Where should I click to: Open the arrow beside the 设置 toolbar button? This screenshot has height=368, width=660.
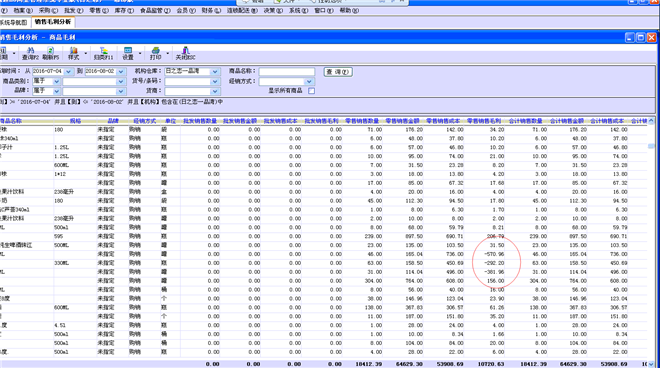[x=140, y=53]
